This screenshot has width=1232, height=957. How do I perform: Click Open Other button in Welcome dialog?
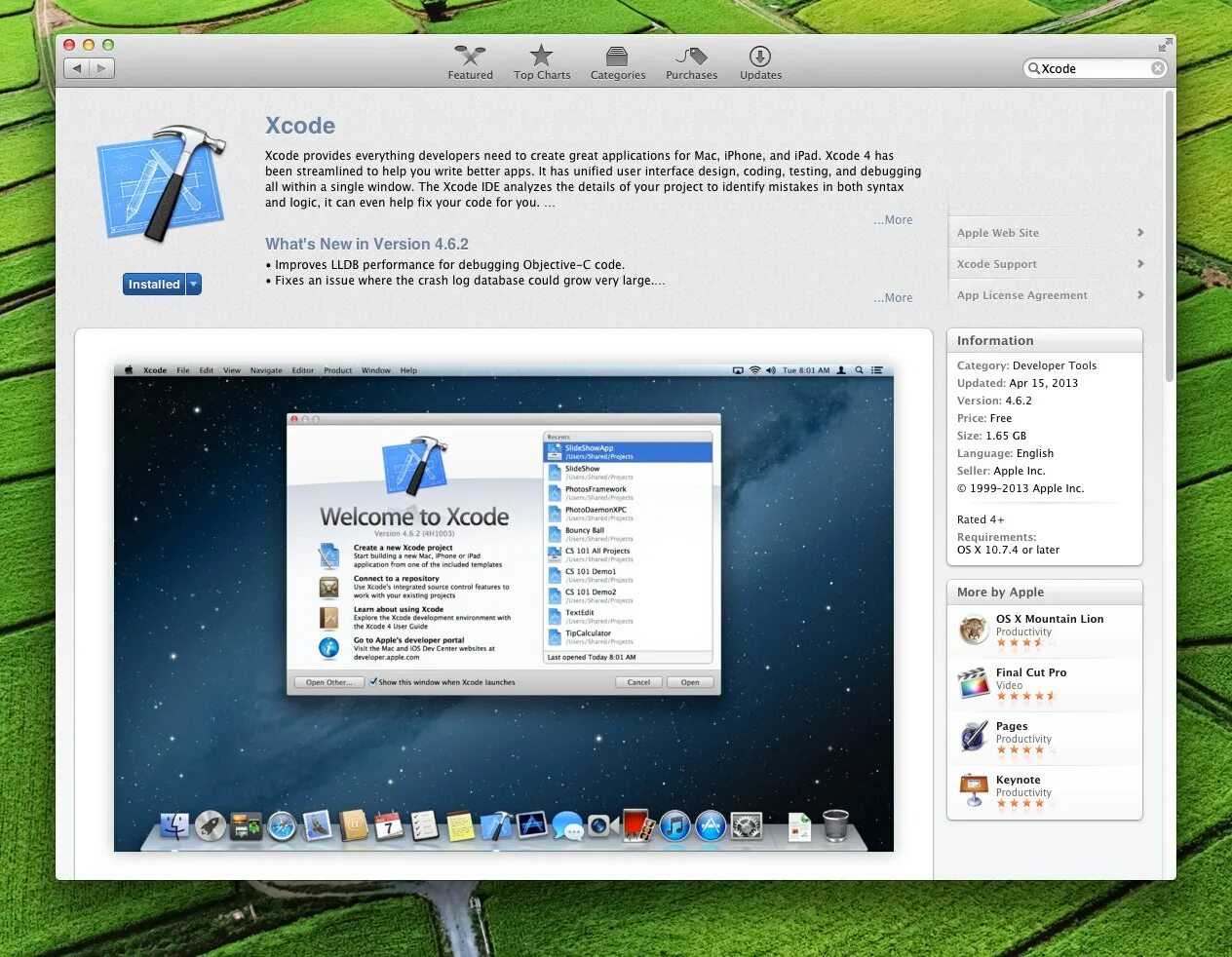point(328,682)
